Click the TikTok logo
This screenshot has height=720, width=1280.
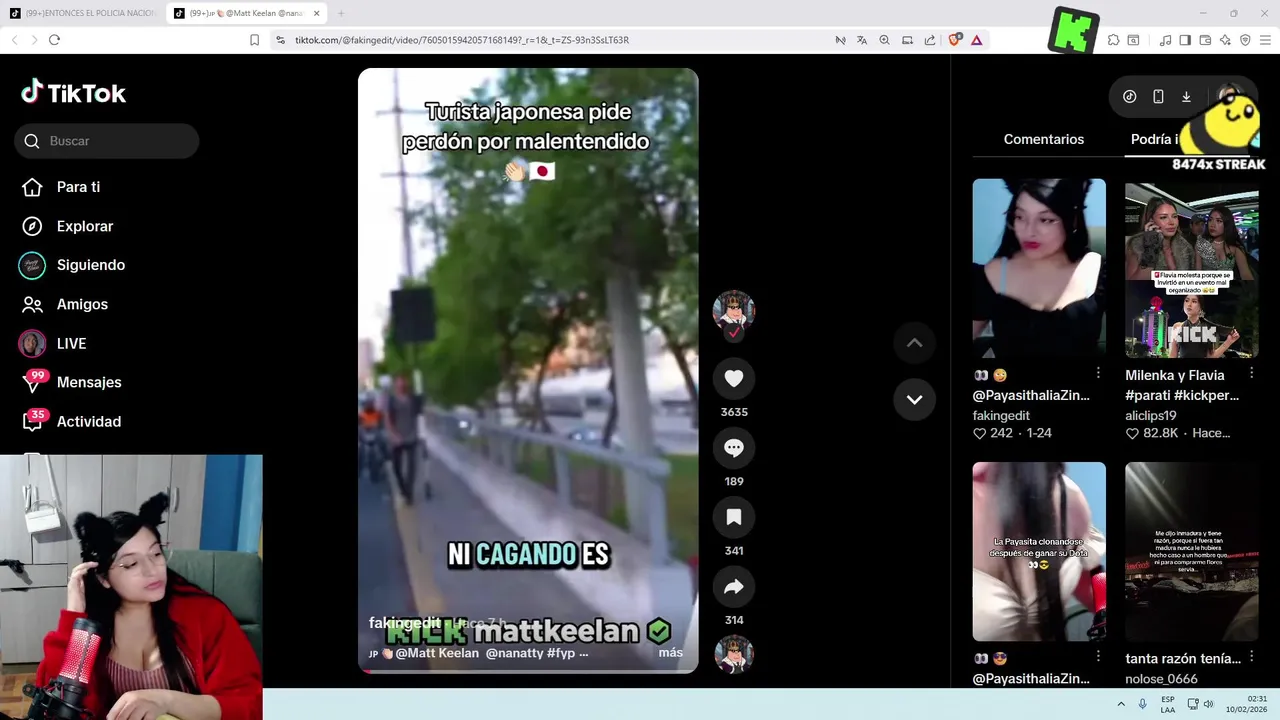coord(73,93)
